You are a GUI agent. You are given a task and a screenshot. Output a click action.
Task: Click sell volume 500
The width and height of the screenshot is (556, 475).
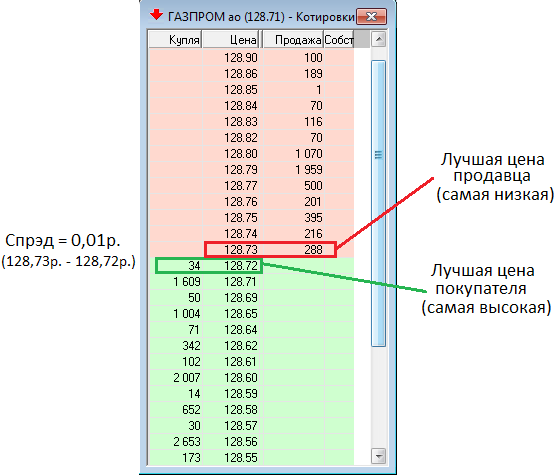pos(294,186)
